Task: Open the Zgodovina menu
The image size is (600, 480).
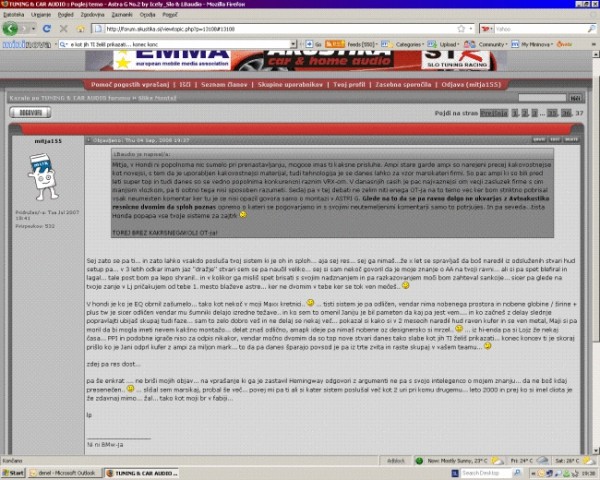Action: tap(92, 15)
